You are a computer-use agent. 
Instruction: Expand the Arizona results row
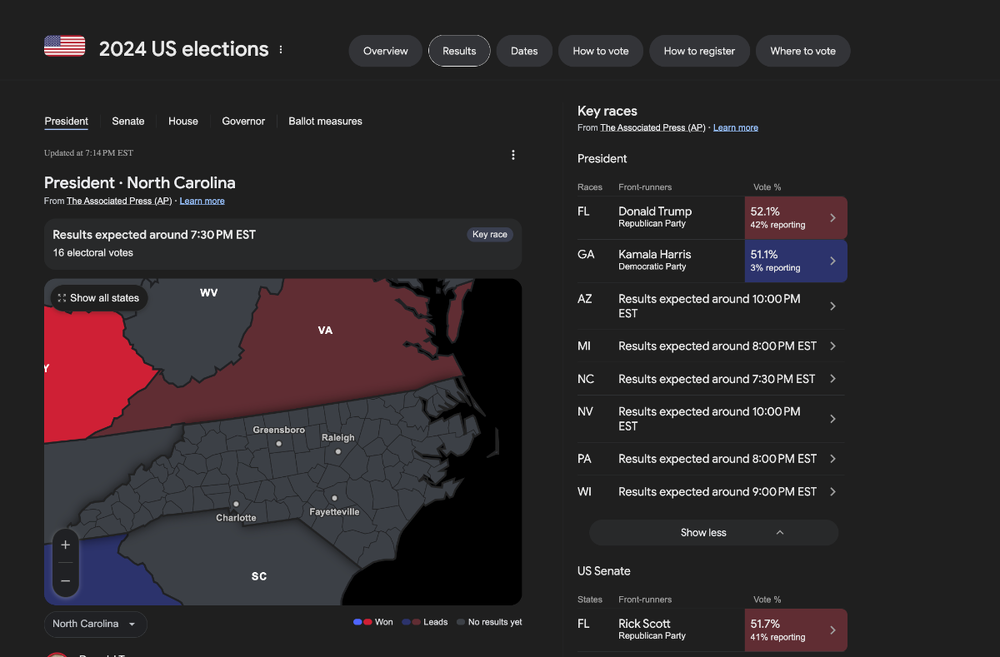coord(712,306)
